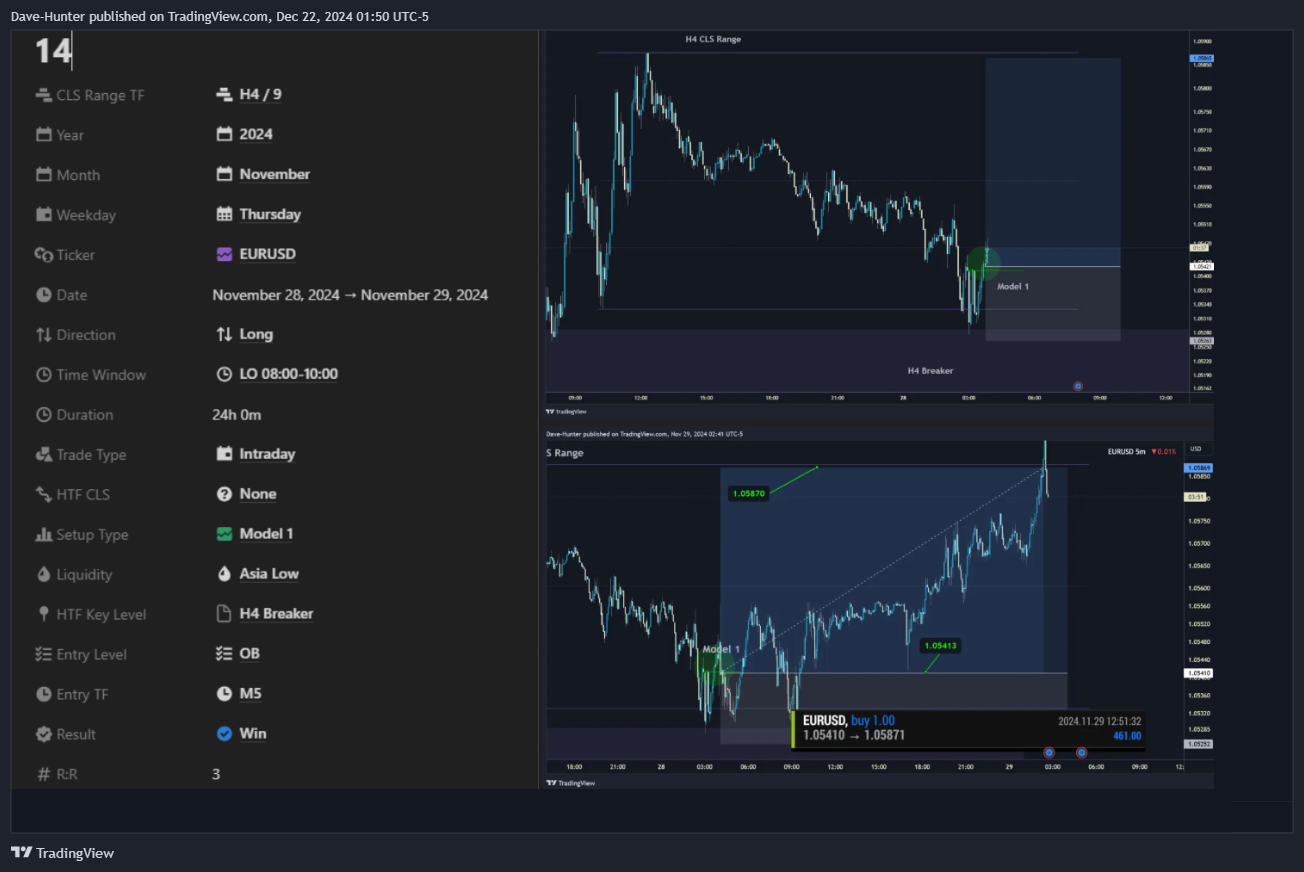Click the question mark icon before None
The height and width of the screenshot is (872, 1304).
(x=224, y=494)
